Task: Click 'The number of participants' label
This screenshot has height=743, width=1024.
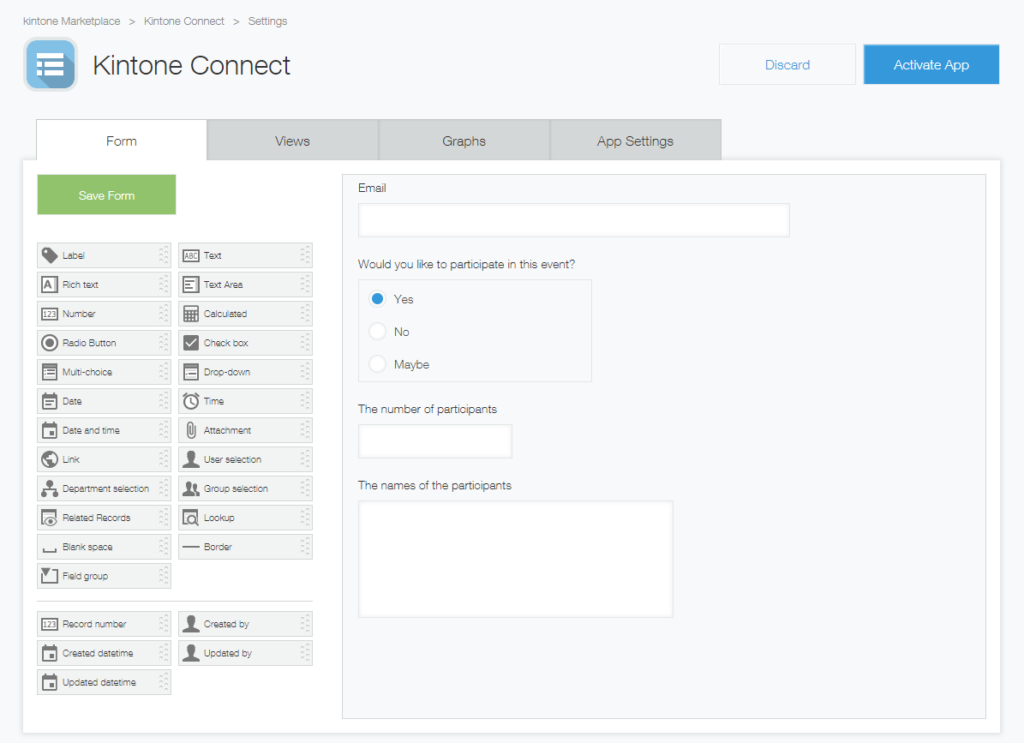Action: point(428,409)
